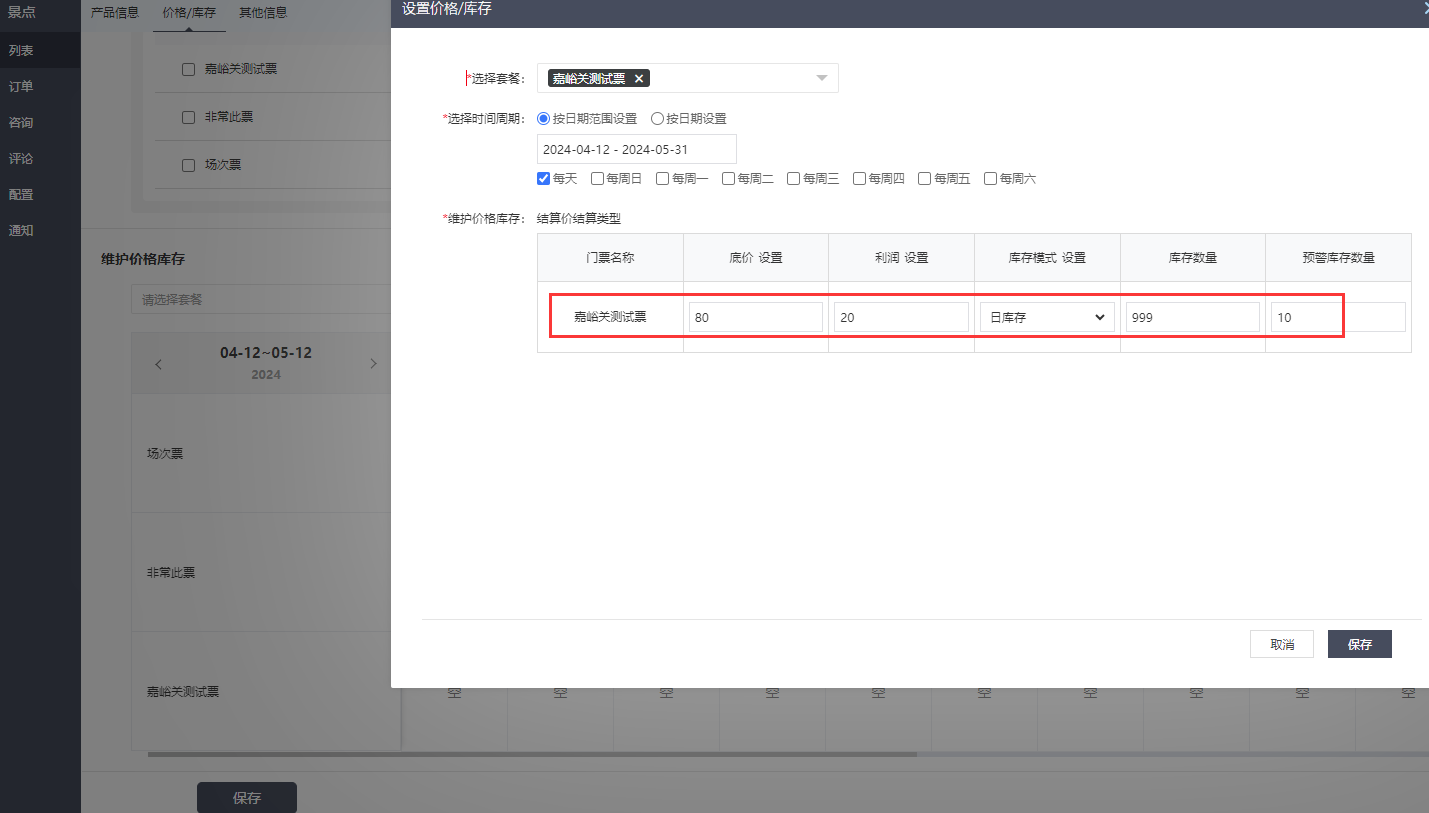Check the 每周日 checkbox

pyautogui.click(x=597, y=179)
